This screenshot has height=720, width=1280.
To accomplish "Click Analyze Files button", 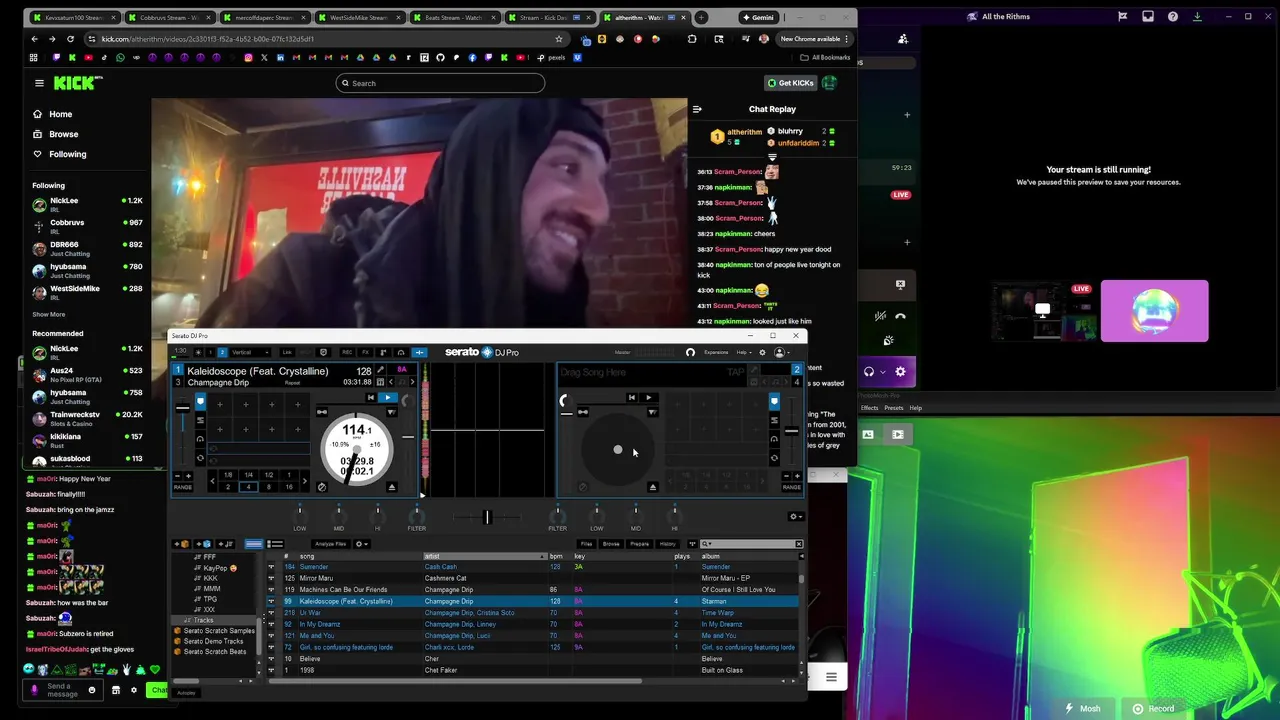I will pos(331,544).
